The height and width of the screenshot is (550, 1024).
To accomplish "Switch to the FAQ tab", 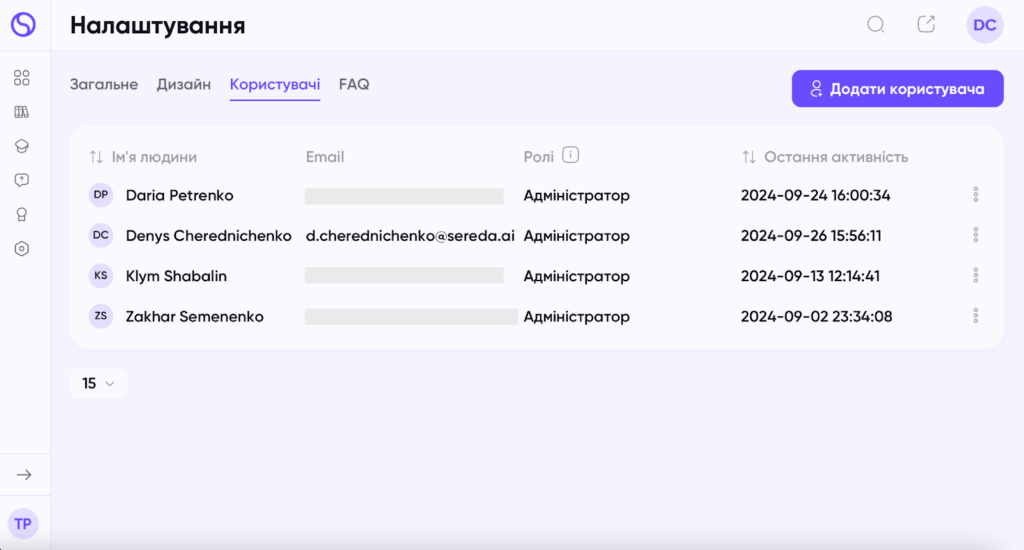I will tap(354, 84).
